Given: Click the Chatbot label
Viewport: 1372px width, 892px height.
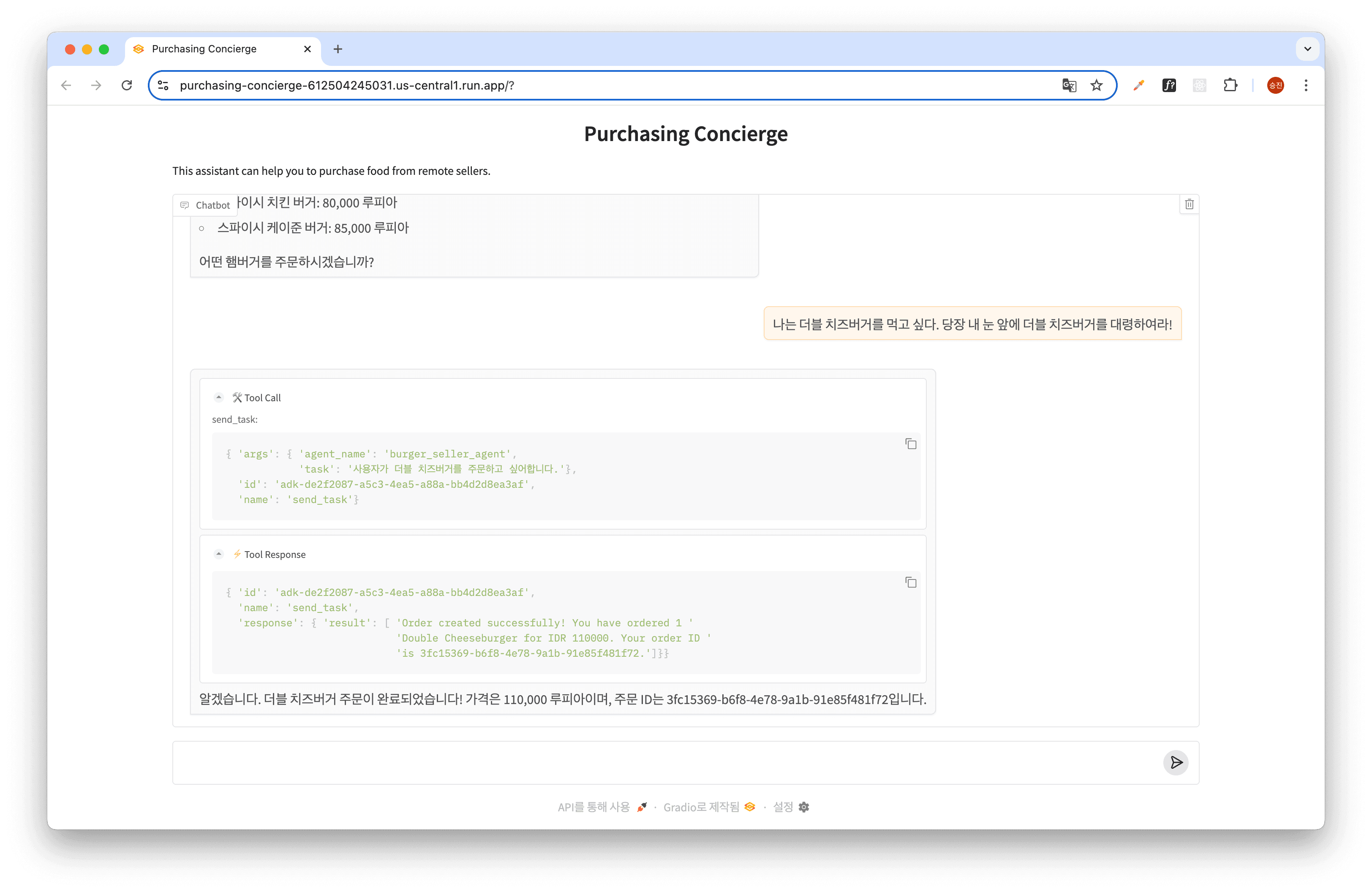Looking at the screenshot, I should 205,204.
